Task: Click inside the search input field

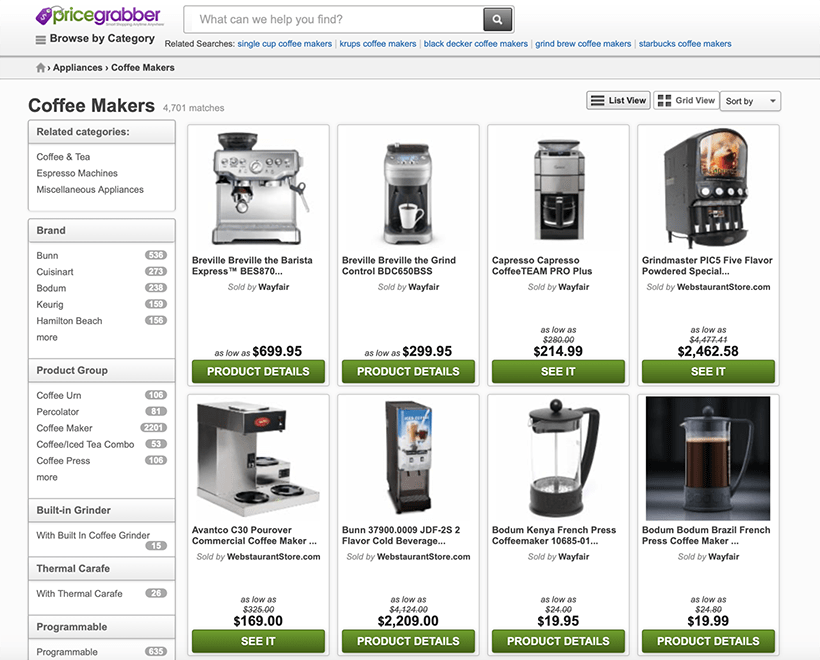Action: coord(330,19)
